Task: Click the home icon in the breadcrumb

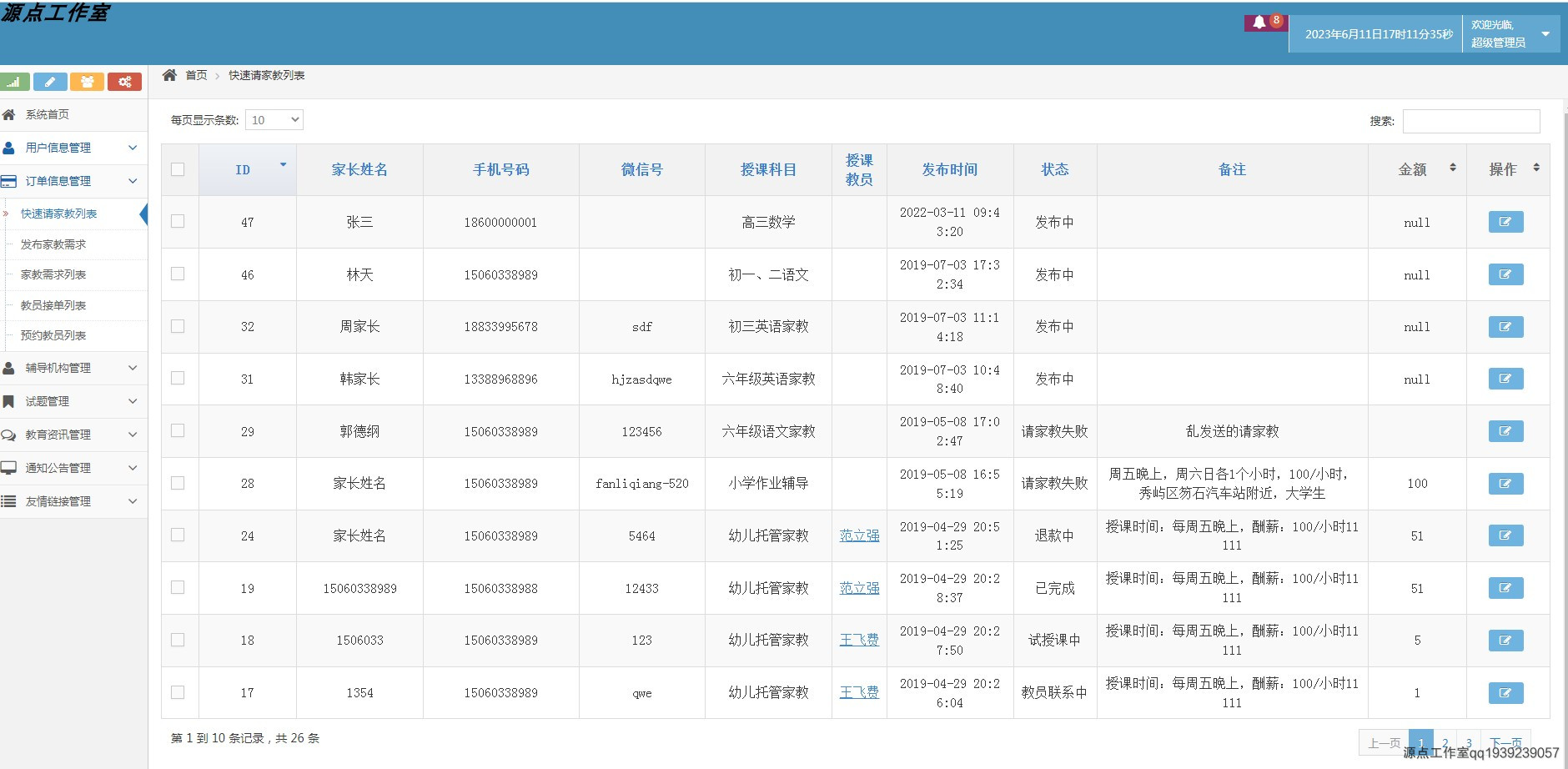Action: 172,74
